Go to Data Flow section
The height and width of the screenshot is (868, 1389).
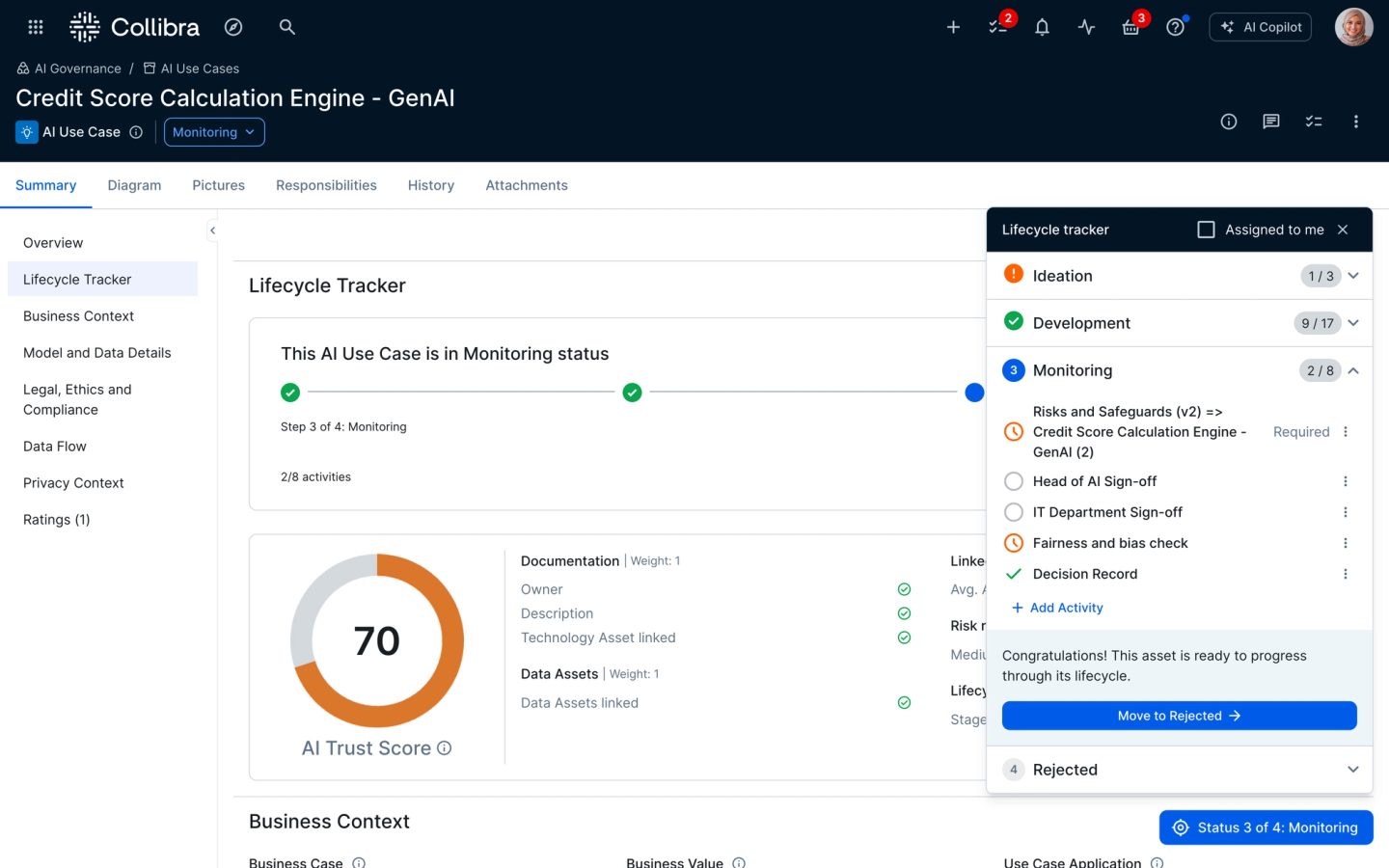[x=55, y=447]
